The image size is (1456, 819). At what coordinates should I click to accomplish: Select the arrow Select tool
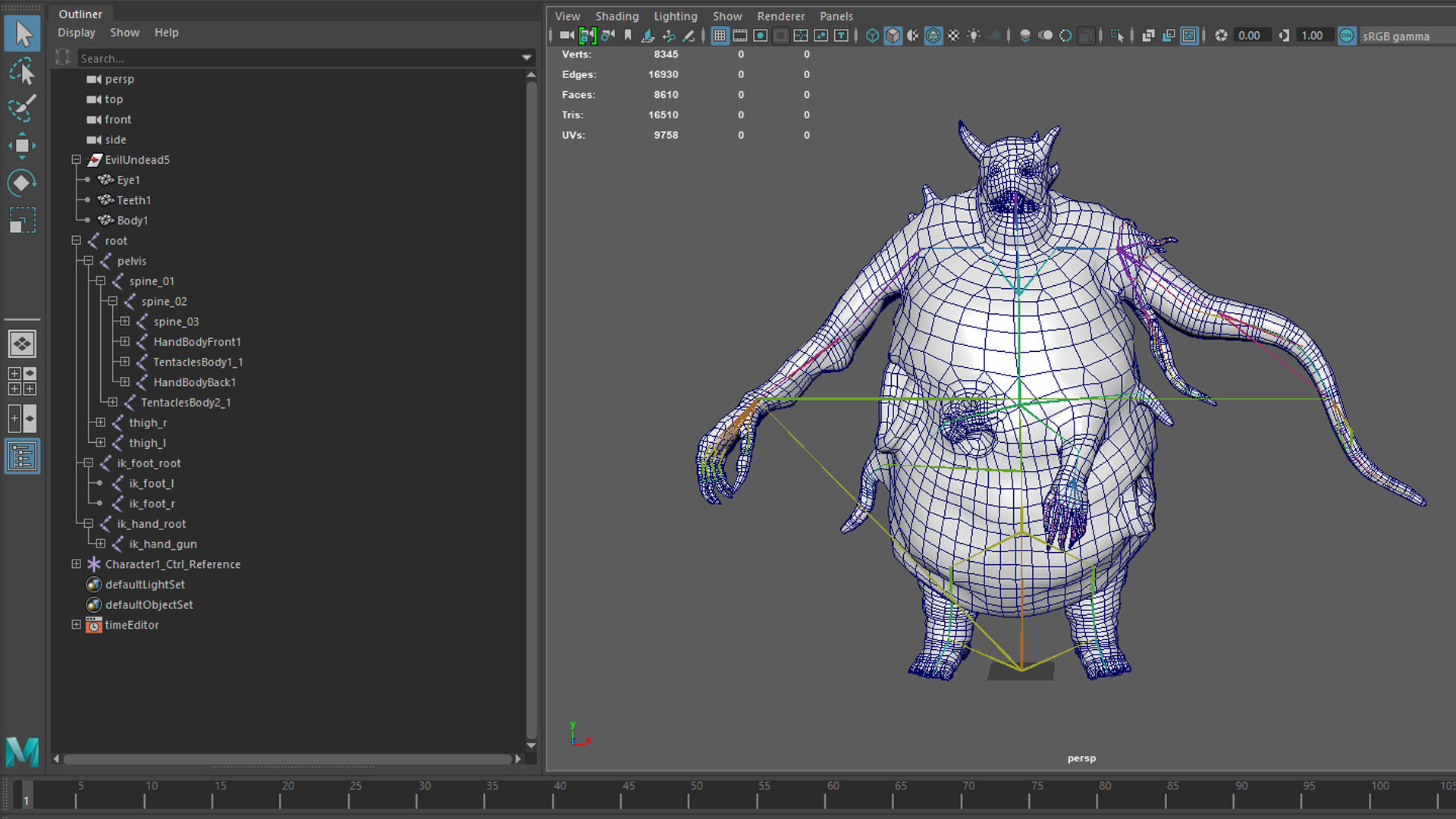22,34
